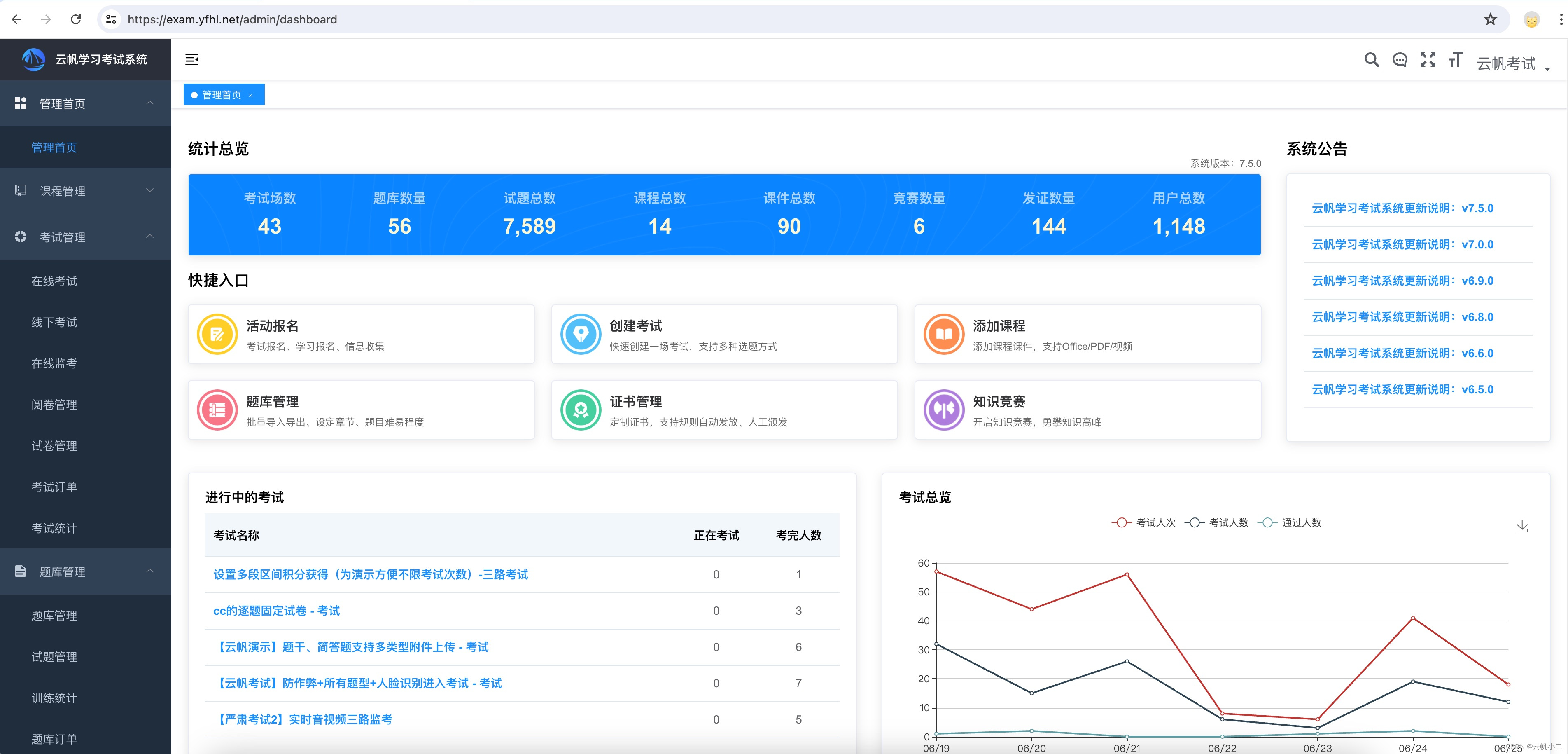Open the search magnifier icon
This screenshot has width=1568, height=754.
(1372, 60)
